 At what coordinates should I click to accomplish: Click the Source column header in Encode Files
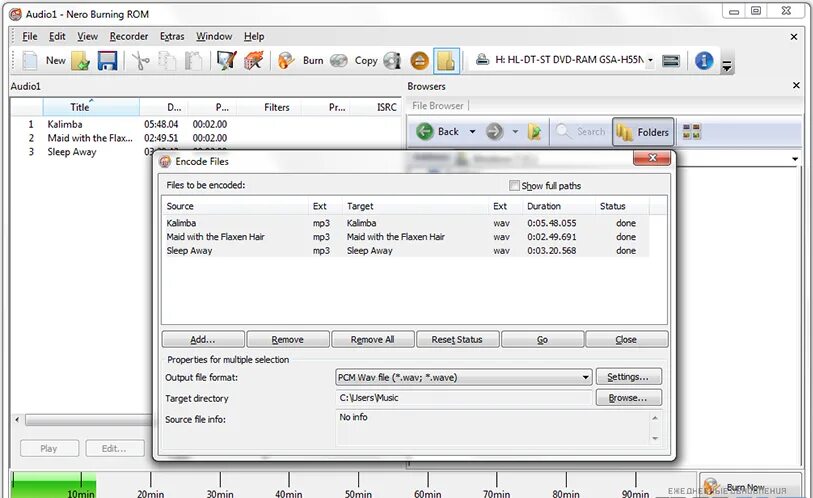(235, 206)
